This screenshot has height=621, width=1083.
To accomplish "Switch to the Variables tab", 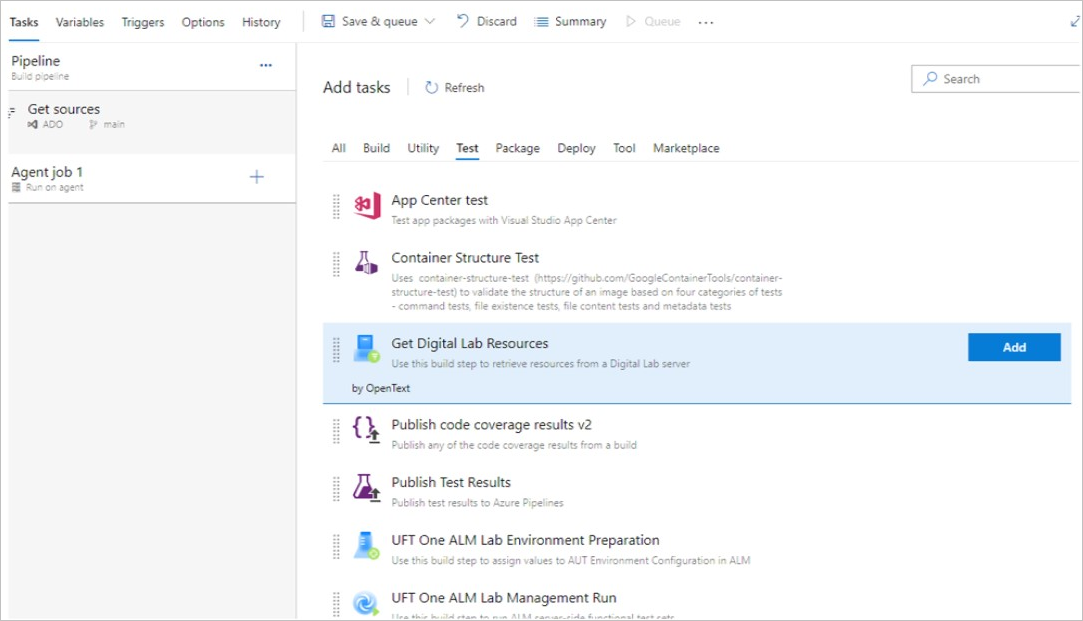I will [80, 21].
